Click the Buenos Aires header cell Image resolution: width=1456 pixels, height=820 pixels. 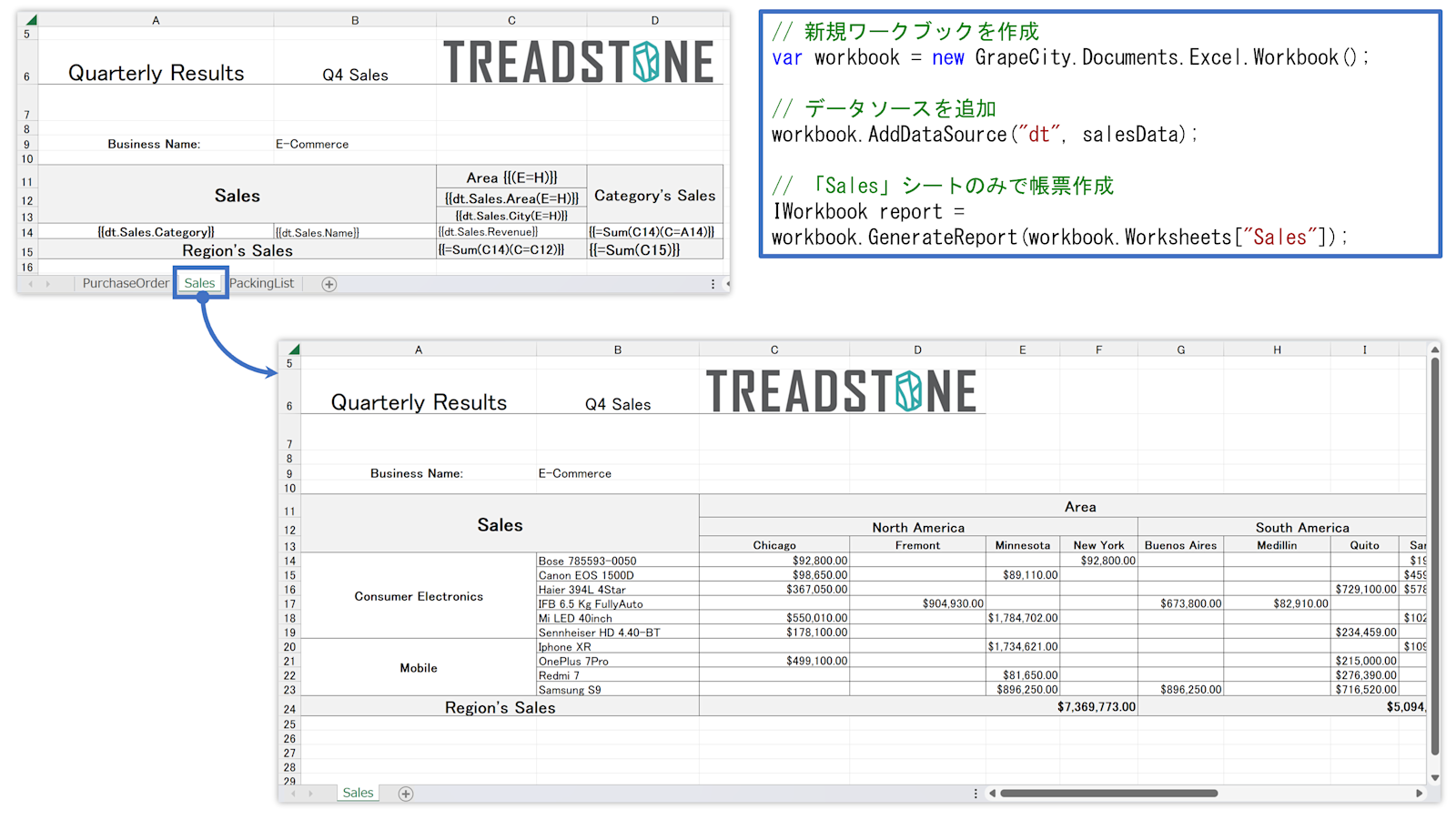click(1180, 545)
